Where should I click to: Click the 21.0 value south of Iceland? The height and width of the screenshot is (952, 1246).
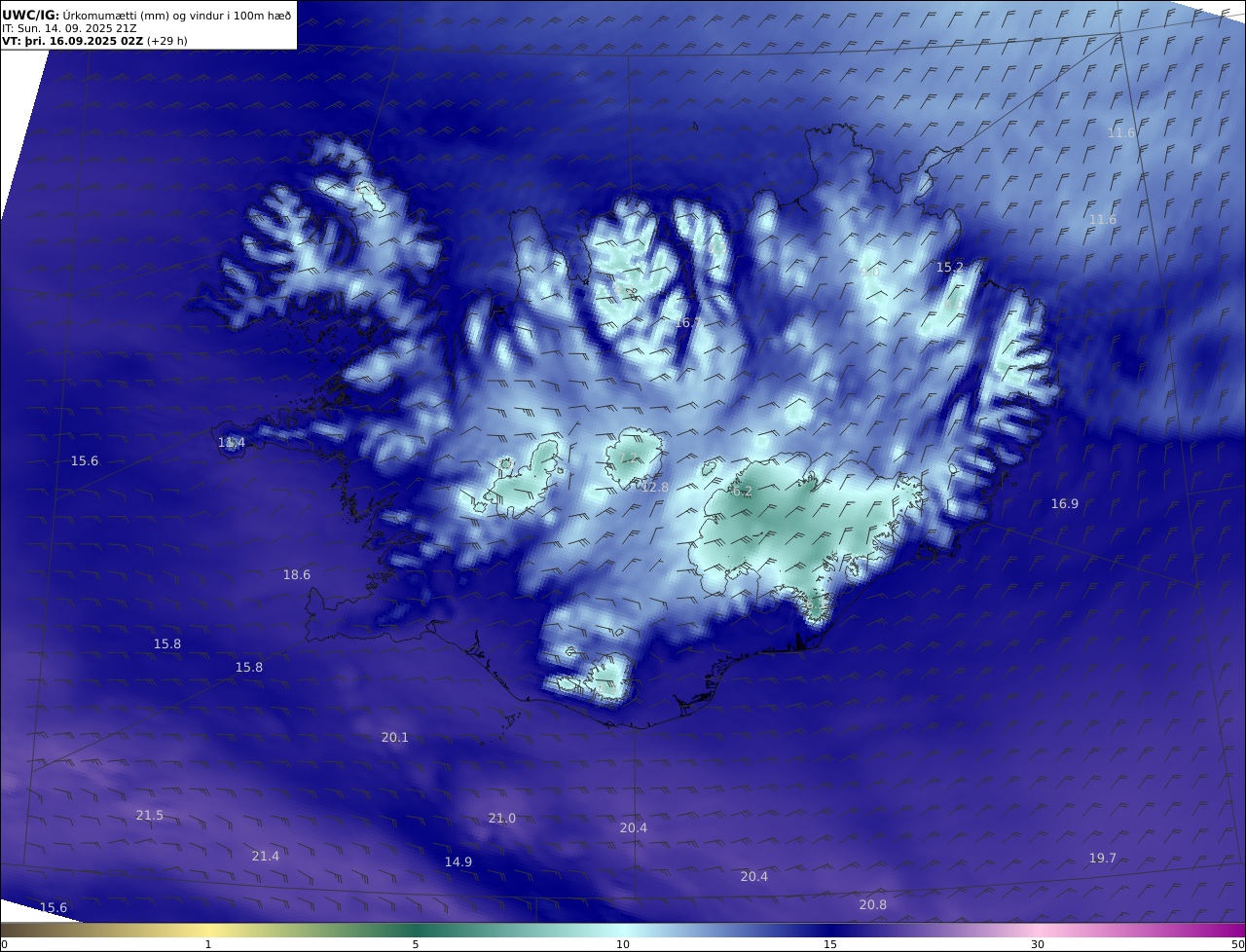pyautogui.click(x=502, y=818)
